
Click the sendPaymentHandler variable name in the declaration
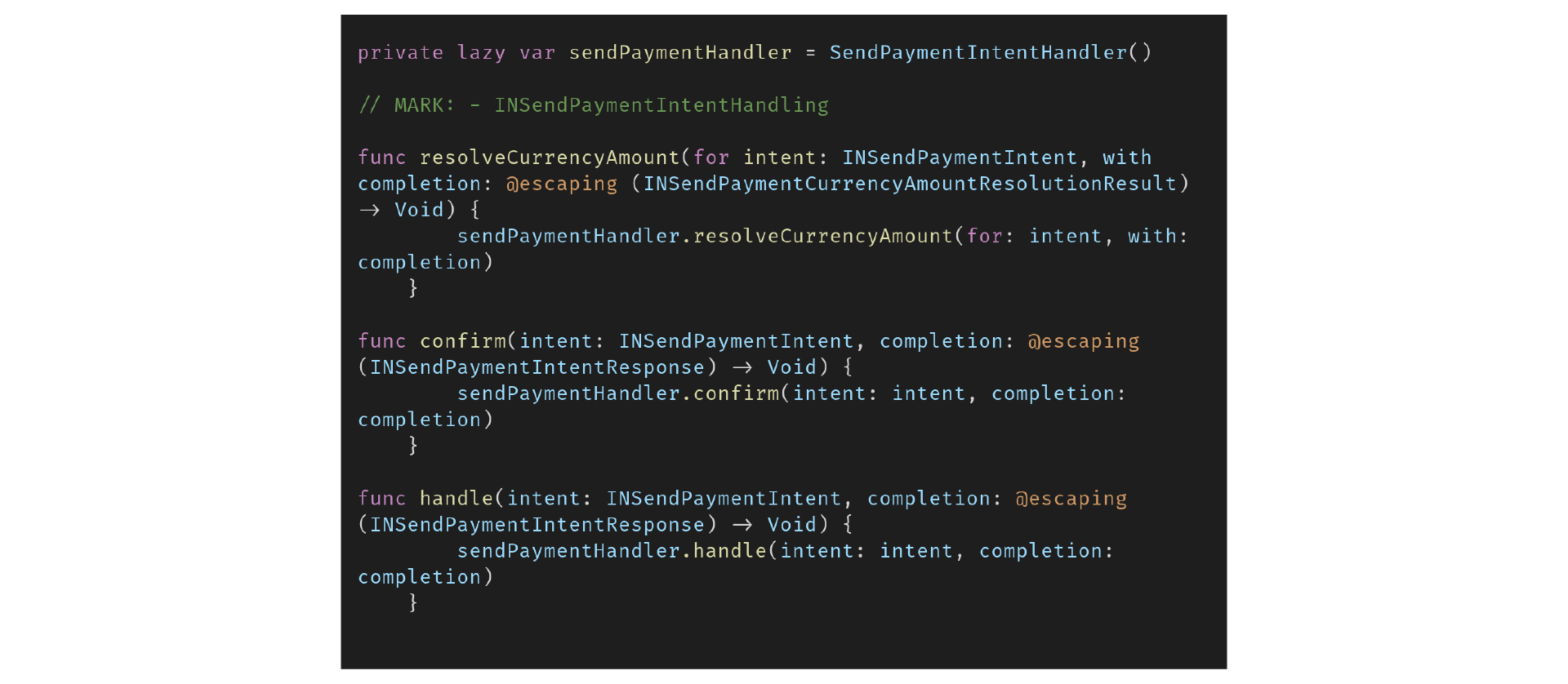(680, 53)
